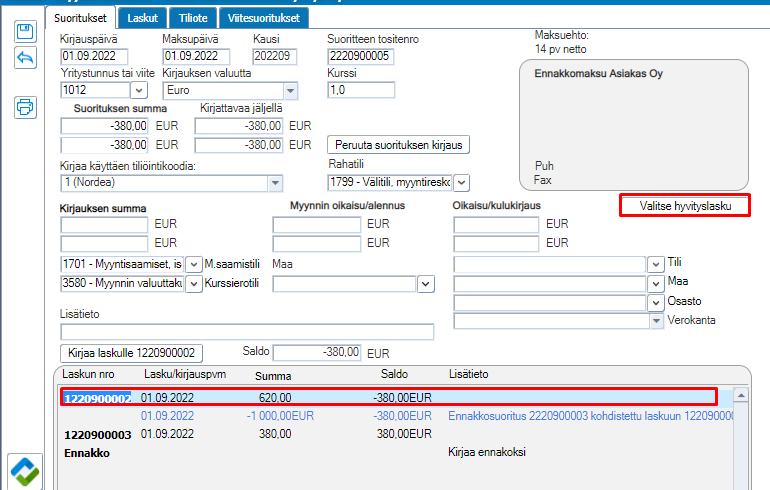Open the Viitesuoritukset tab
Screen dimensions: 770x490
click(264, 18)
